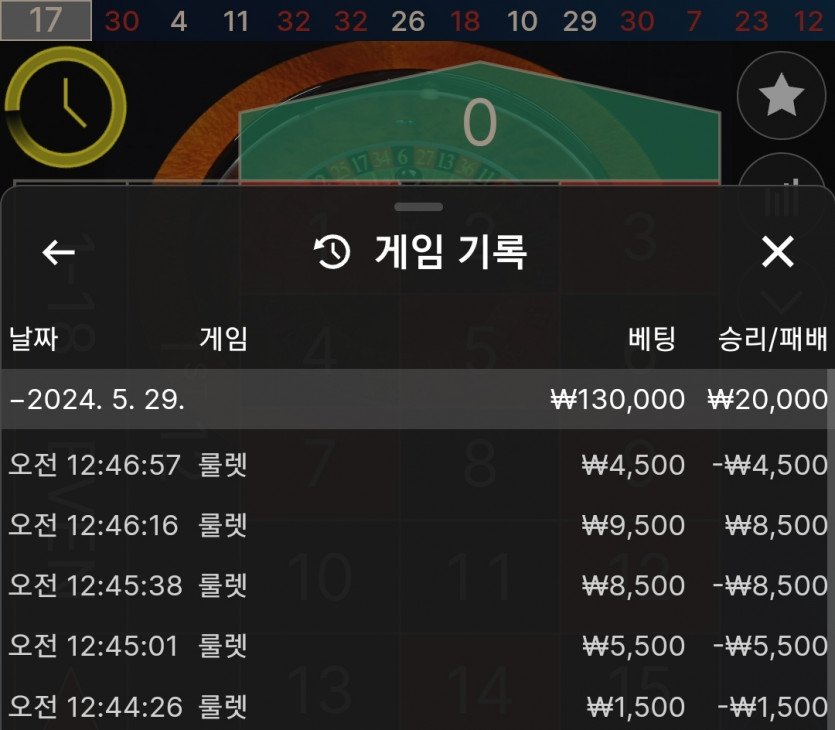Grab the sheet handle above 게임 기록
The height and width of the screenshot is (730, 835).
419,207
